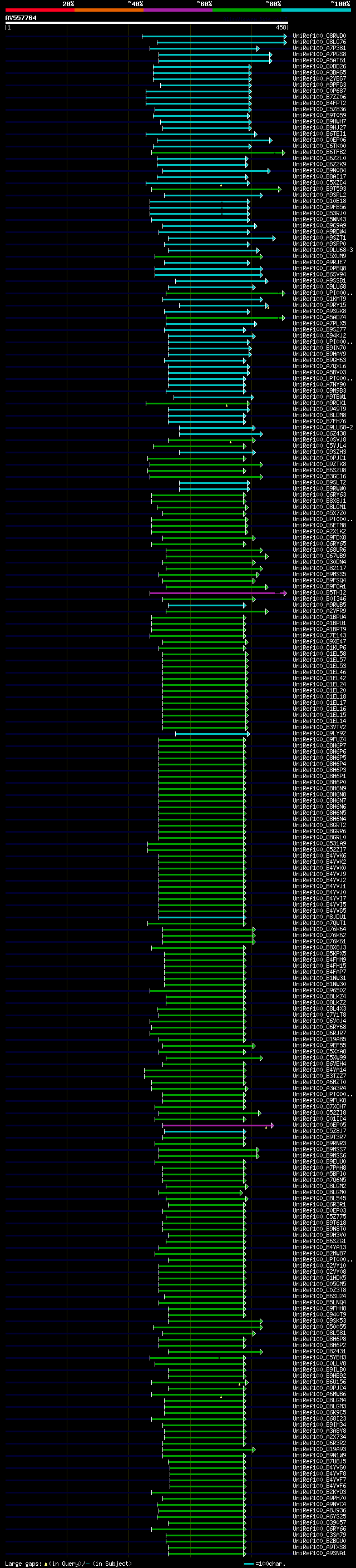The width and height of the screenshot is (356, 1568).
Task: Select the UniRef100_Q8L545 entry
Action: (319, 1199)
